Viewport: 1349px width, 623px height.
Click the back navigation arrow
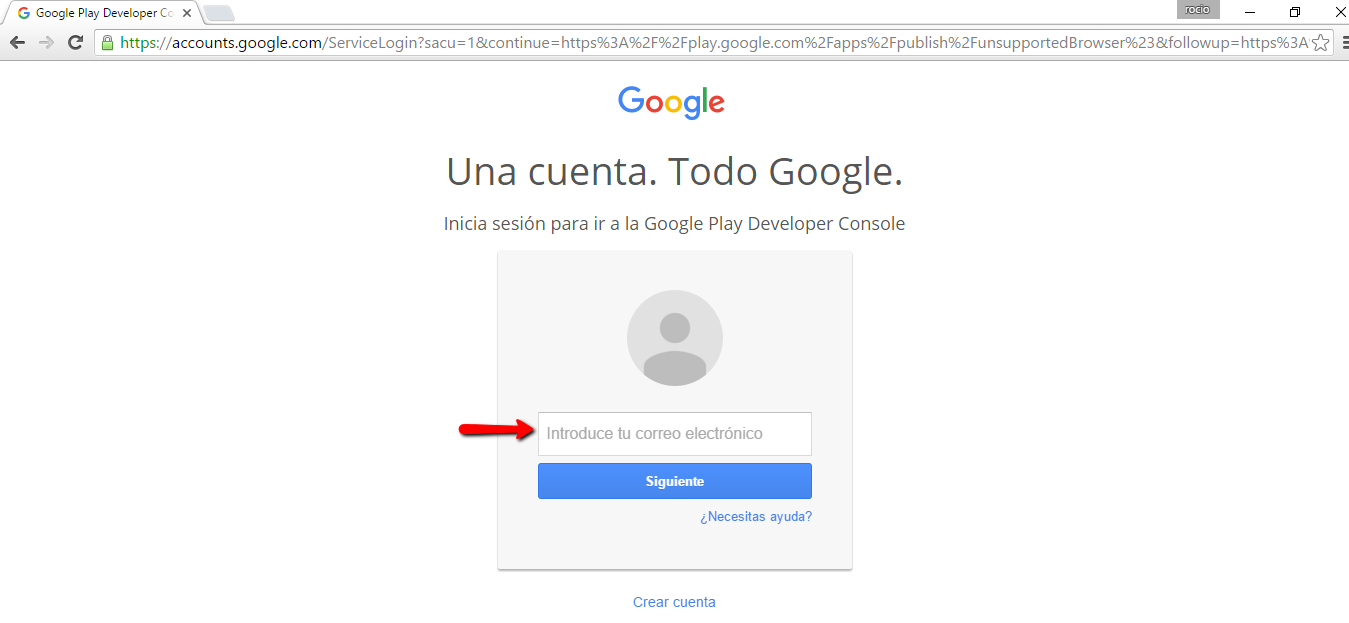[16, 42]
